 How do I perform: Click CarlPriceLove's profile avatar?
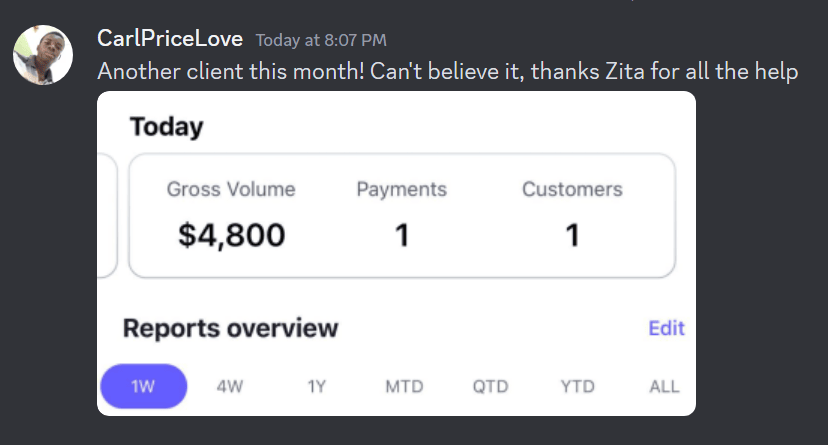click(43, 55)
